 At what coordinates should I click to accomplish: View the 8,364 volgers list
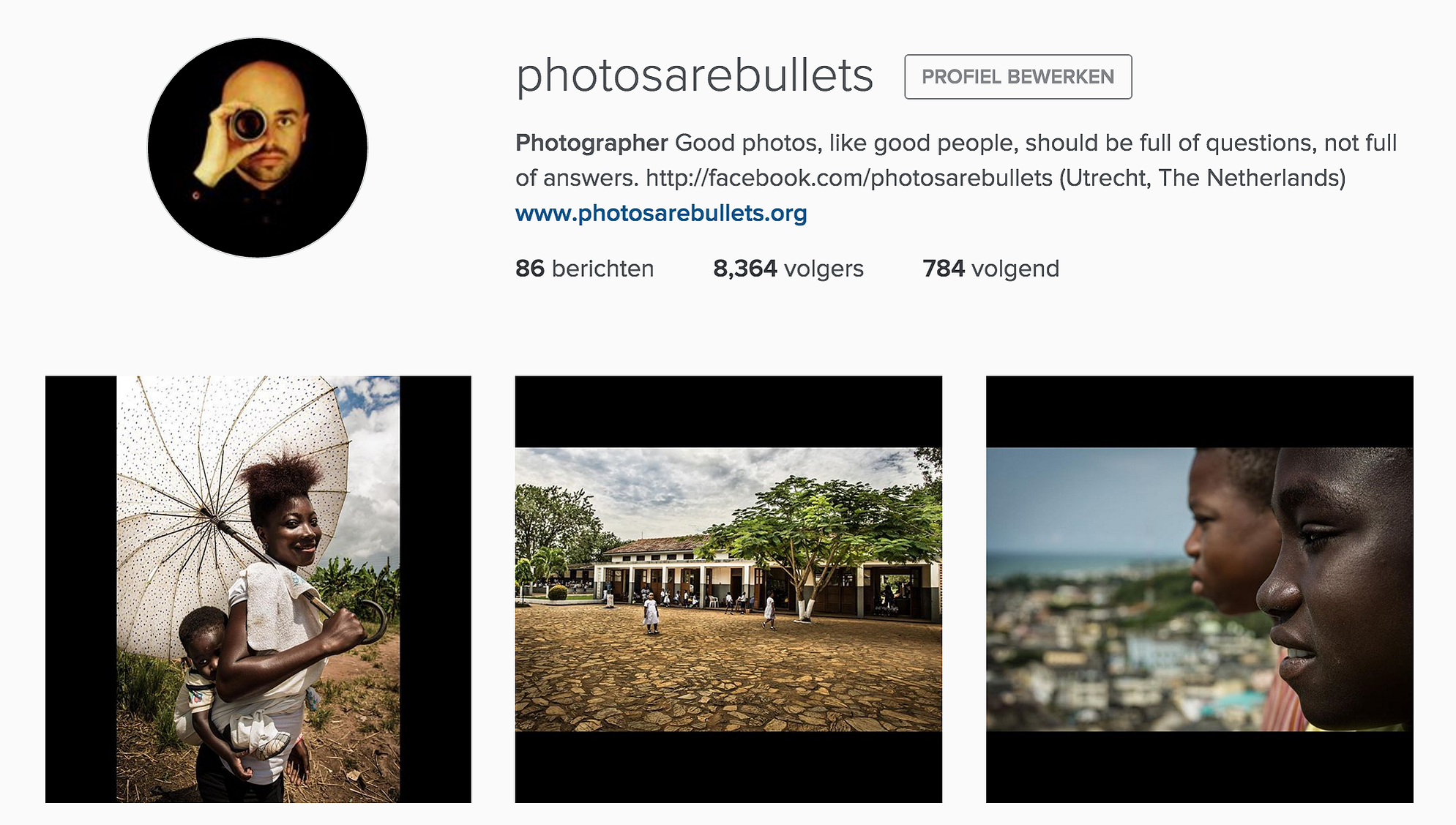click(x=788, y=269)
